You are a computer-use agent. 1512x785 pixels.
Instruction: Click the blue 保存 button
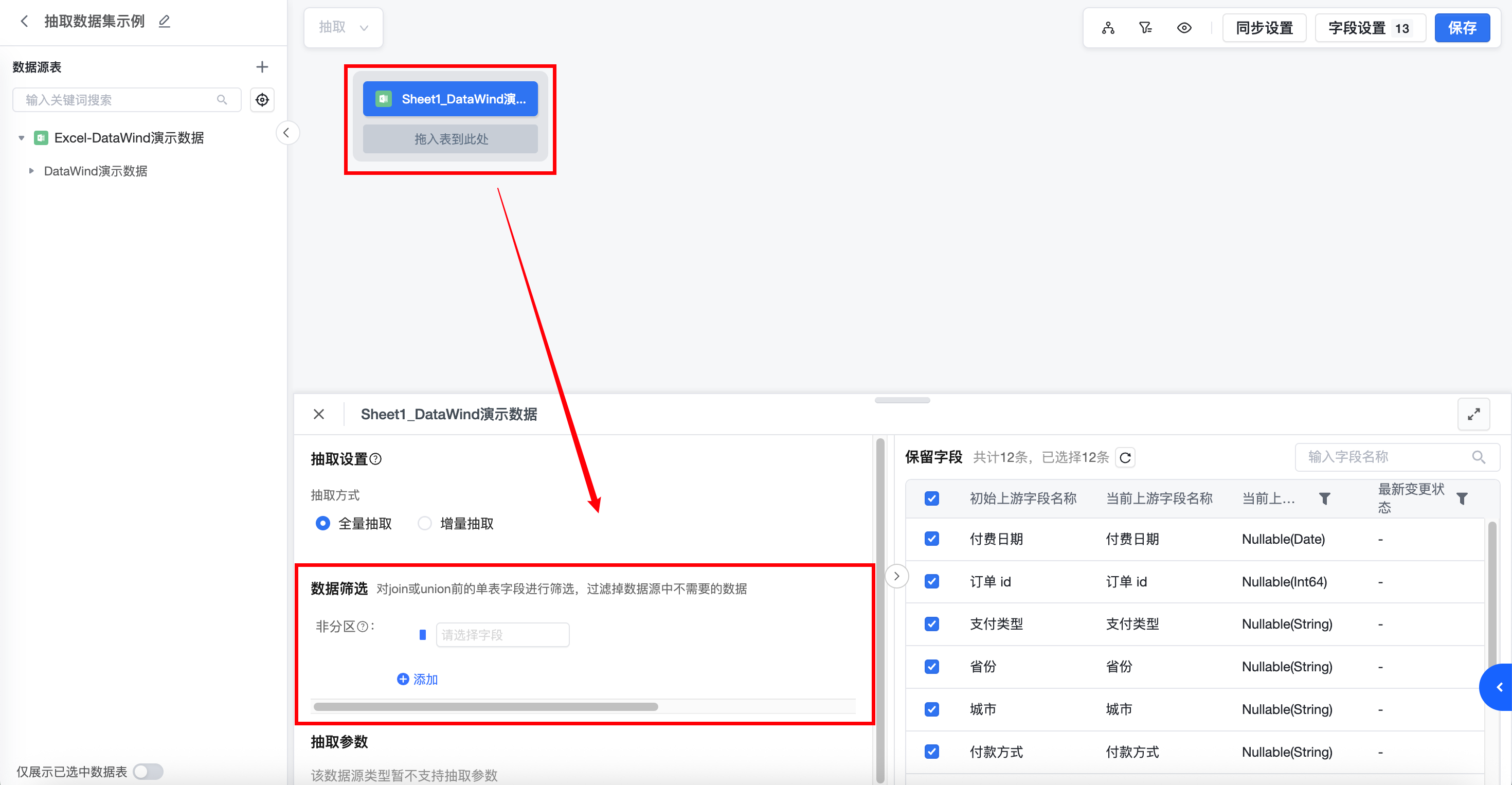click(x=1462, y=28)
